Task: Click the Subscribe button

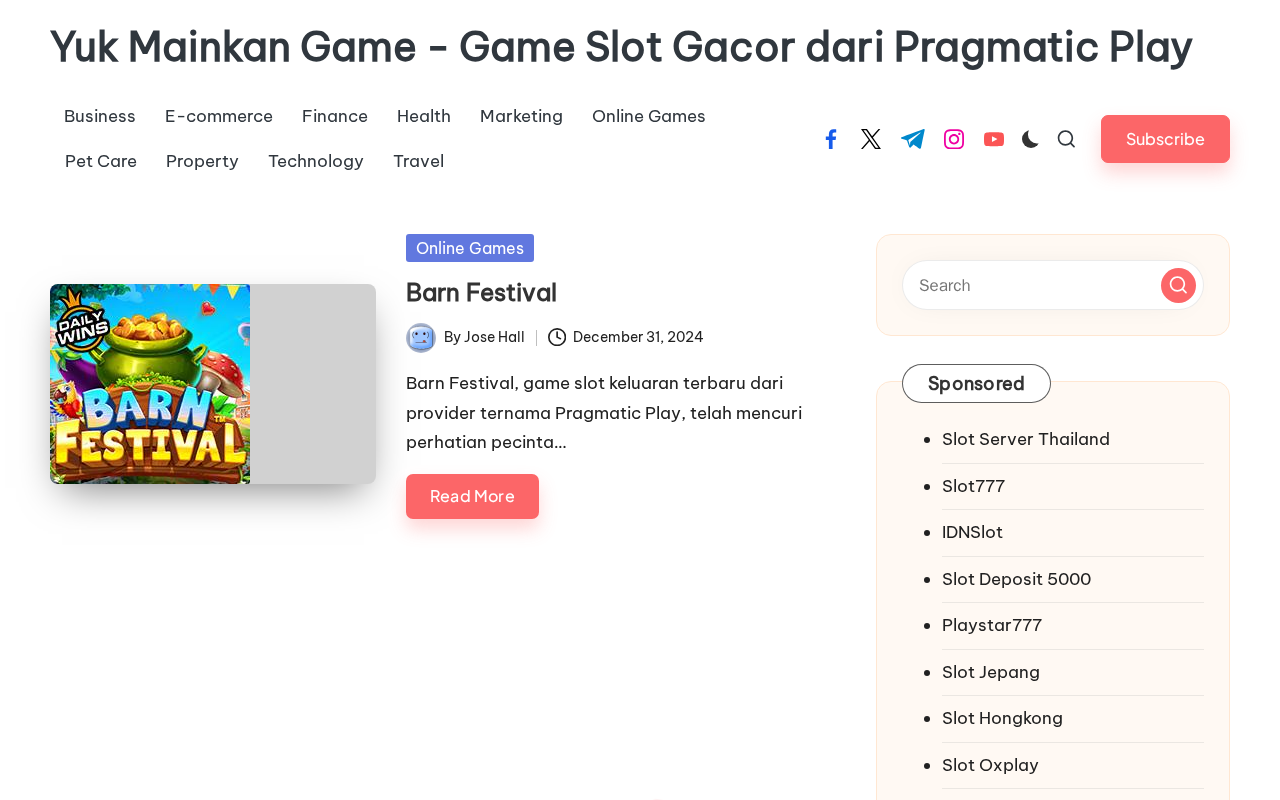Action: (1165, 139)
